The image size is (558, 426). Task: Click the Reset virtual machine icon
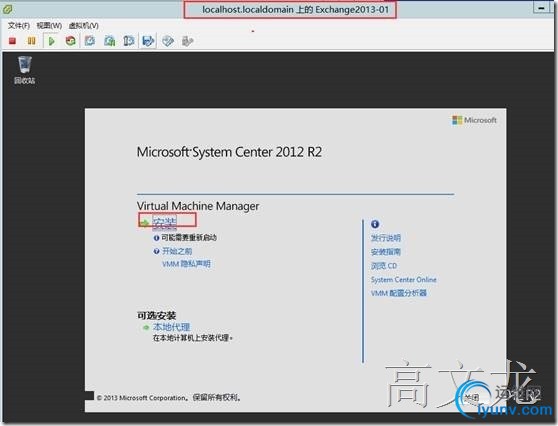coord(71,41)
